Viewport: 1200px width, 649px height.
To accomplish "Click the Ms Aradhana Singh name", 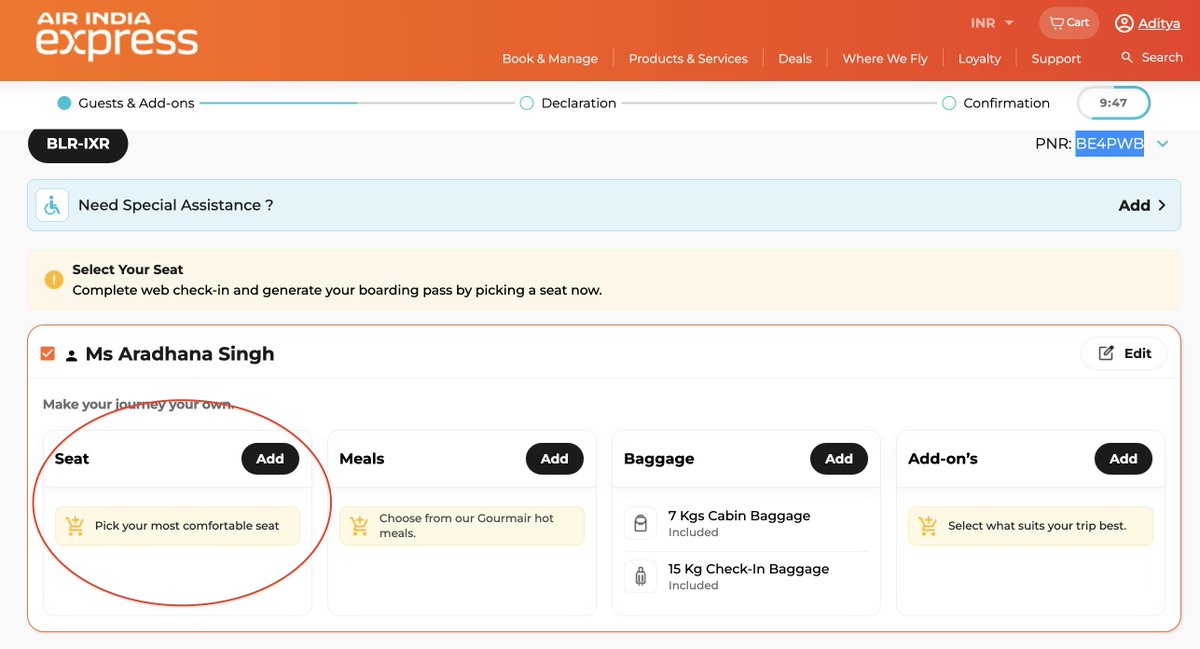I will (x=180, y=354).
